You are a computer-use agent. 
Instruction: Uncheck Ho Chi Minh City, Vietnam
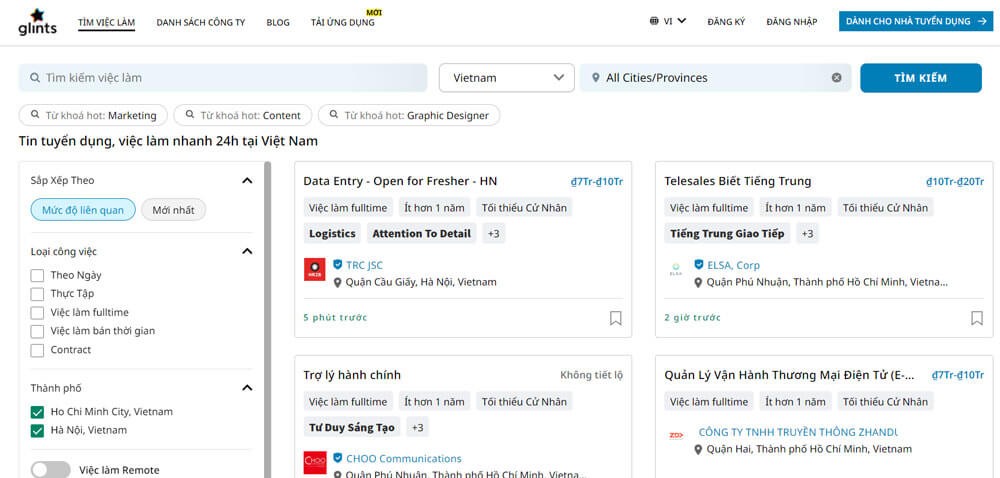point(38,412)
